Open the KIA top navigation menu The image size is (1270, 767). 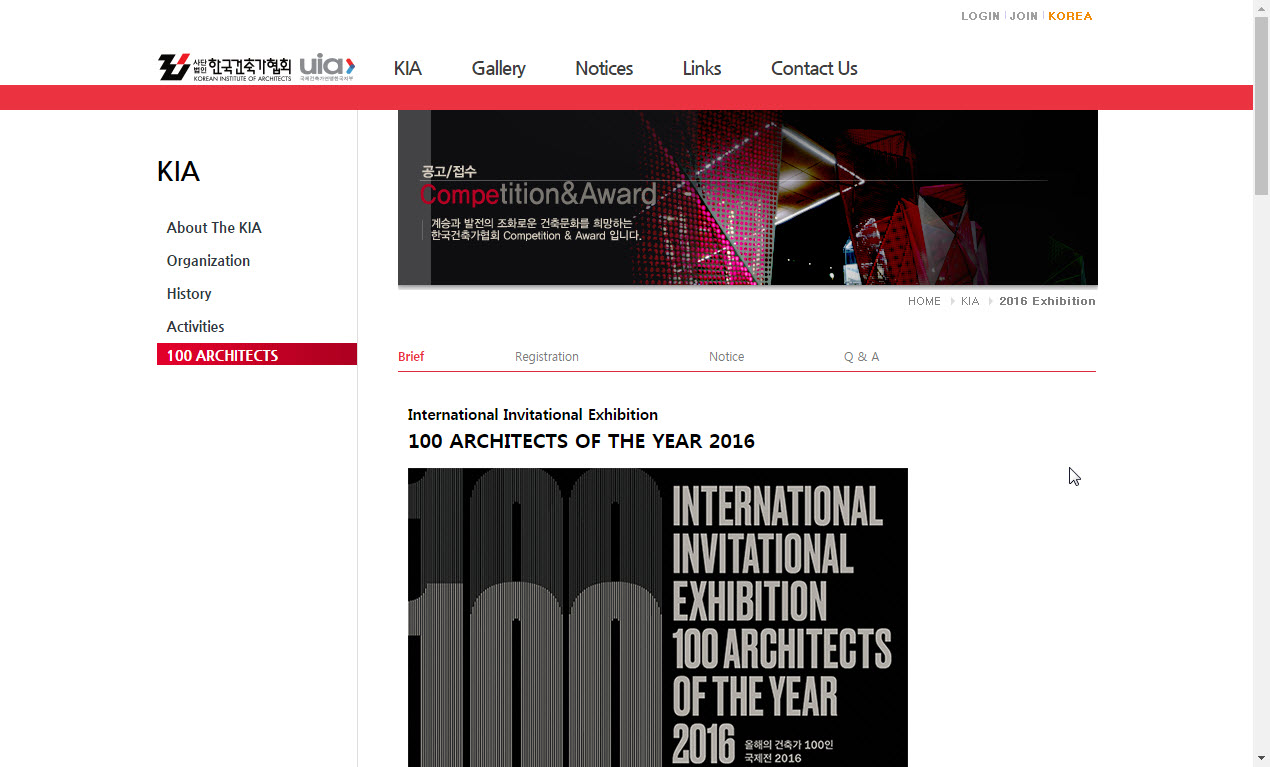pos(407,68)
